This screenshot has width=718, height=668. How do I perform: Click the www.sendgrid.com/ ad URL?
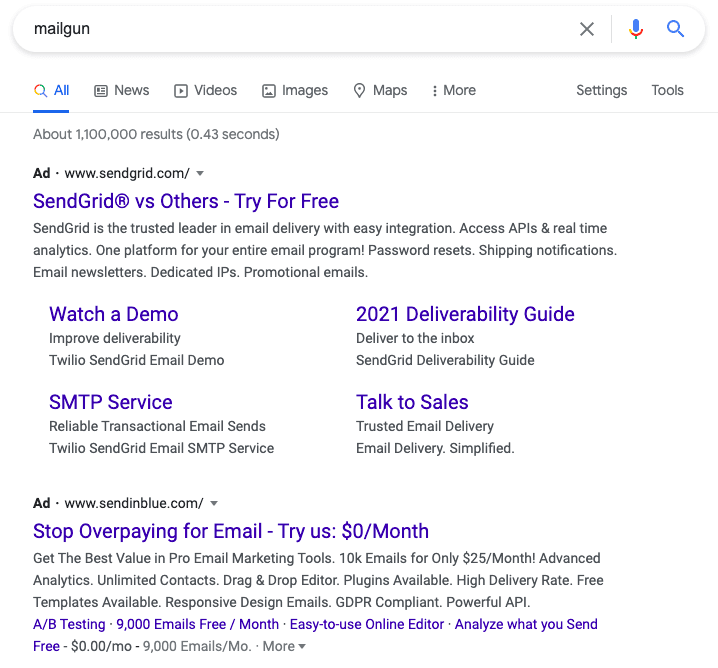point(127,174)
